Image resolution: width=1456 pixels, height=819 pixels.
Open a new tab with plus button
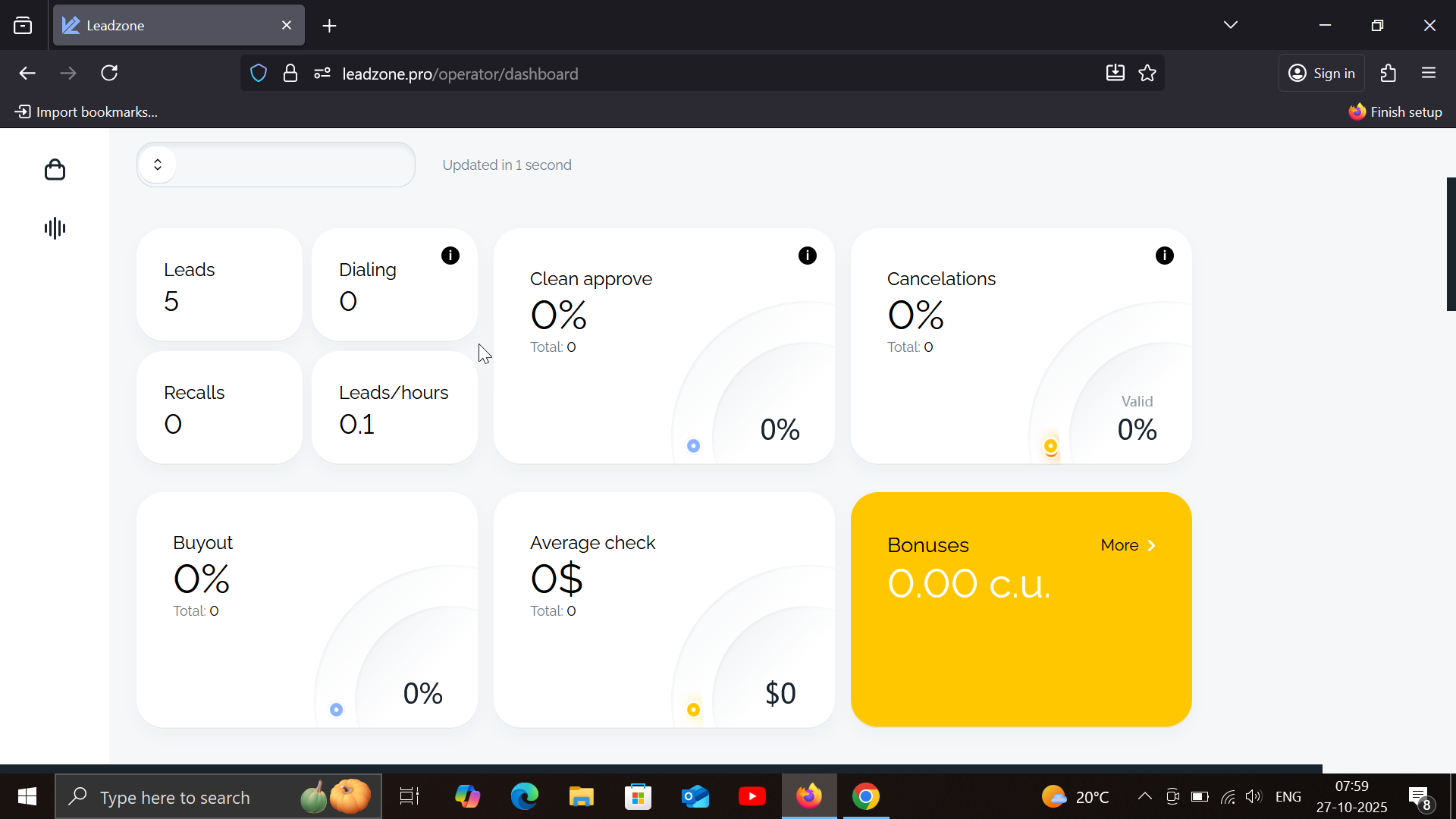(329, 26)
